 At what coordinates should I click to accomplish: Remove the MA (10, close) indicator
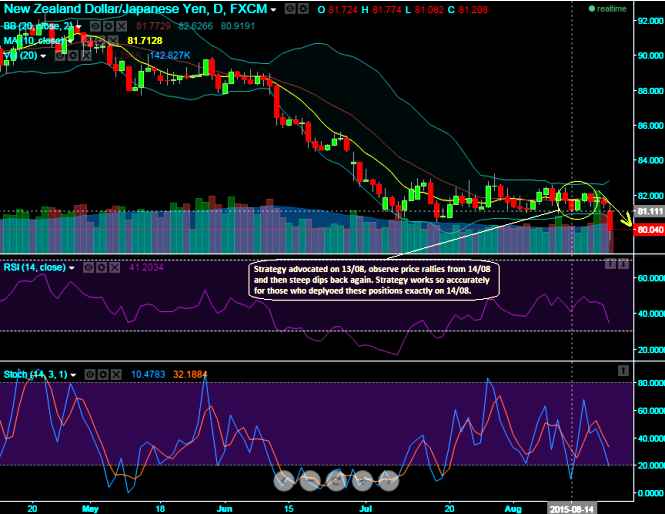point(112,41)
